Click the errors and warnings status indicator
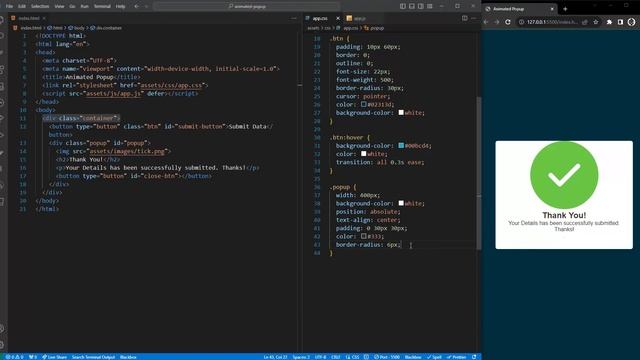The image size is (640, 360). (x=14, y=357)
